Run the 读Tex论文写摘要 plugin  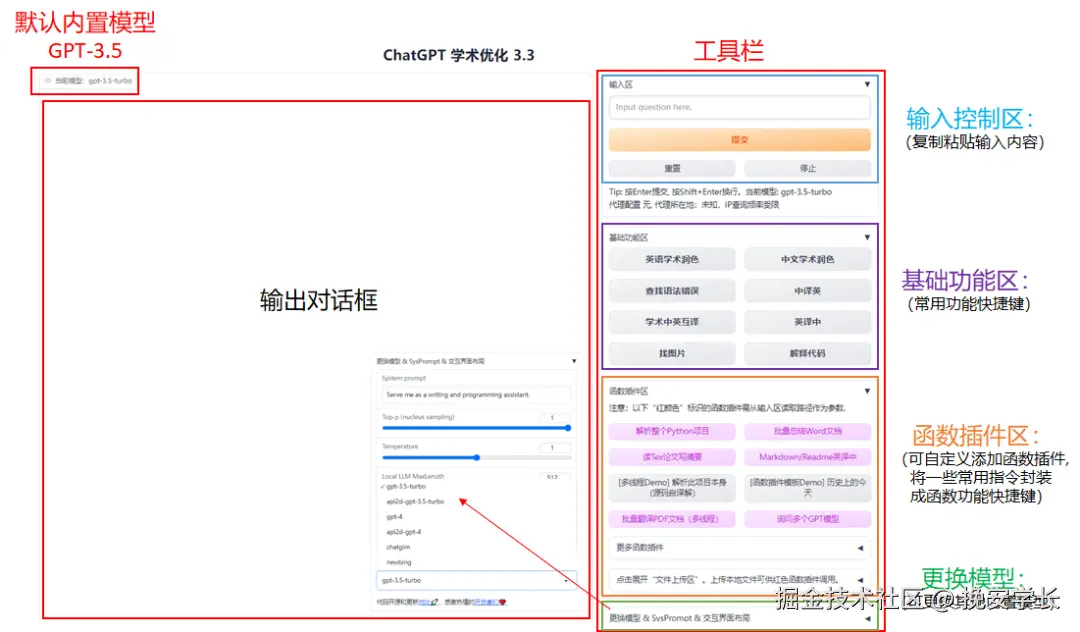click(x=672, y=457)
